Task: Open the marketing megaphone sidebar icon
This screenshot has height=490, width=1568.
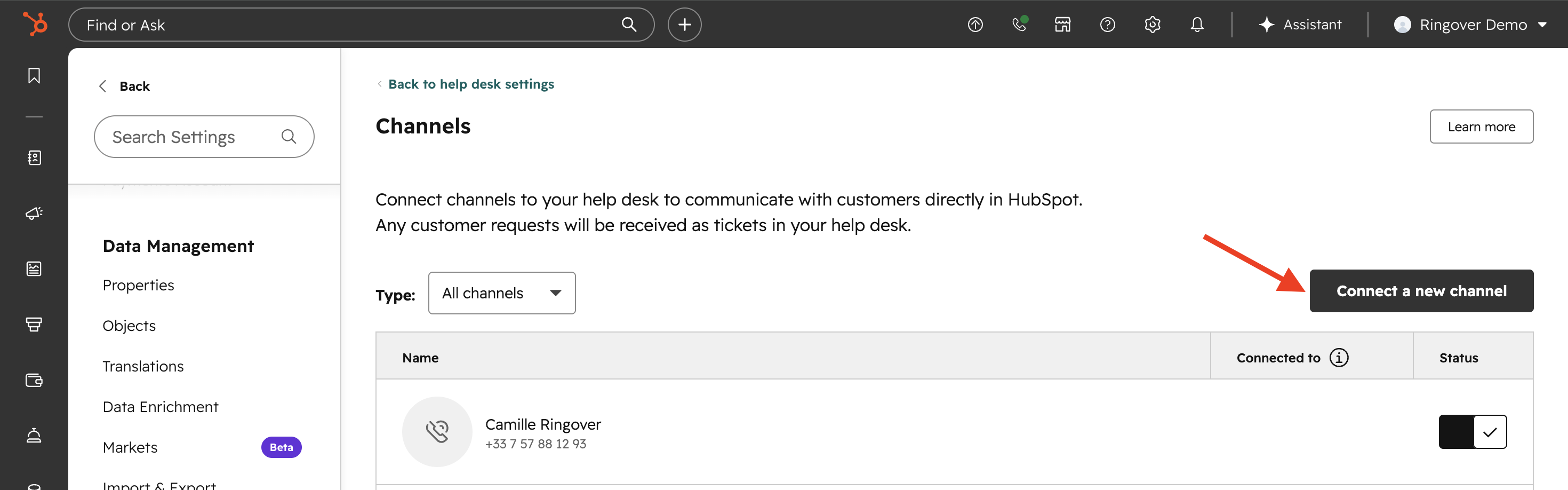Action: (34, 212)
